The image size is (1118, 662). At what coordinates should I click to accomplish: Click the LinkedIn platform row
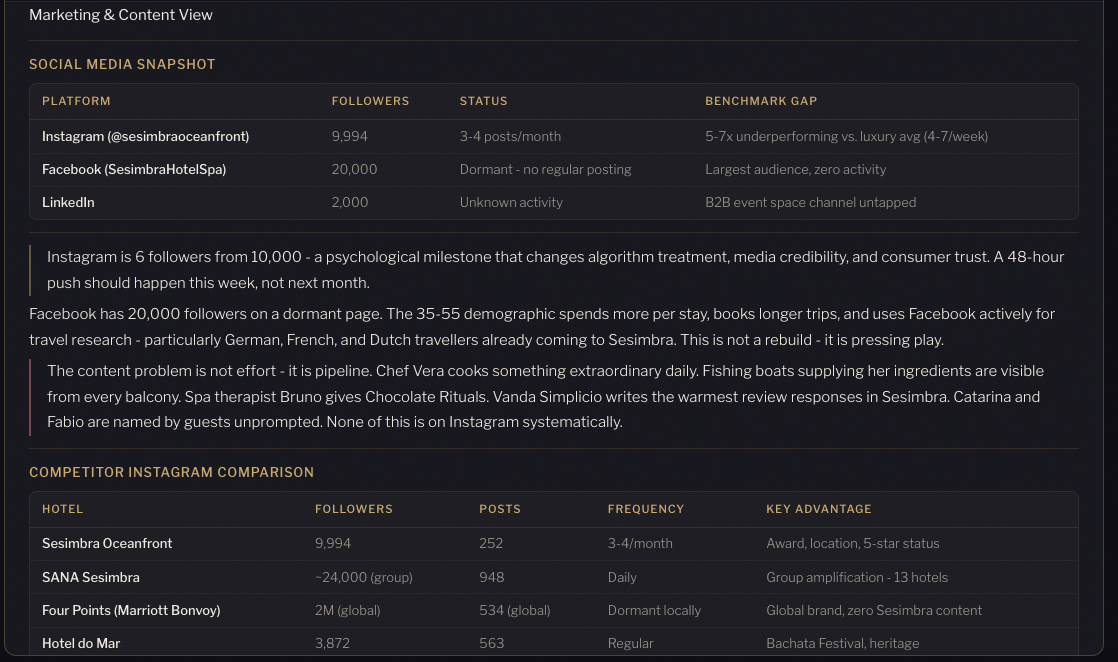coord(68,202)
